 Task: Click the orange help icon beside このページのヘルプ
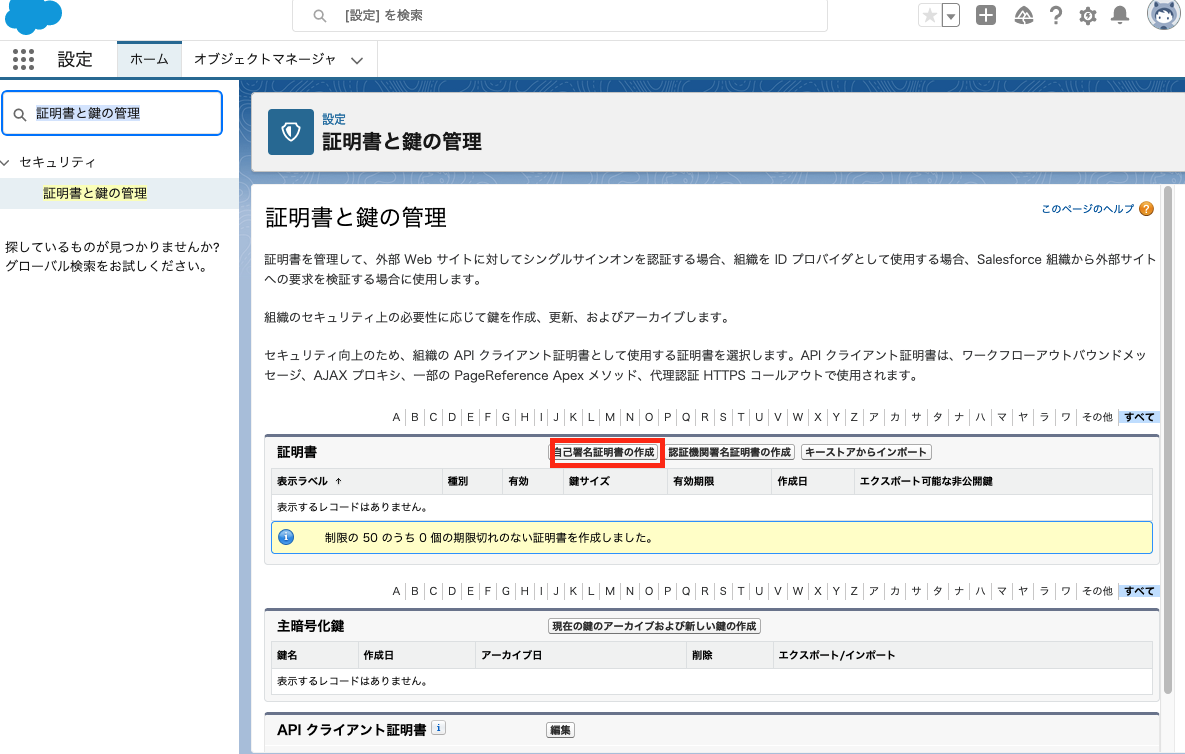1145,208
